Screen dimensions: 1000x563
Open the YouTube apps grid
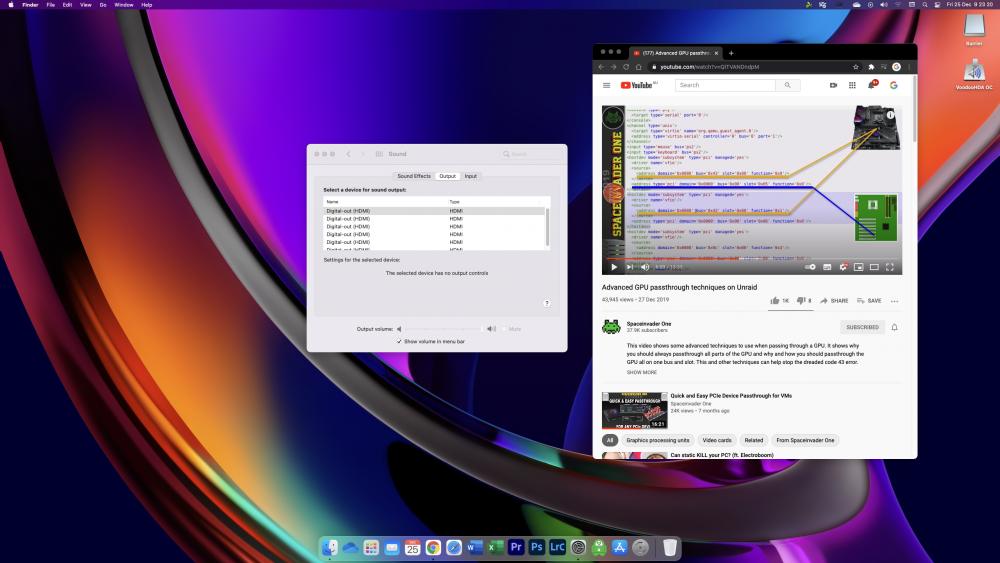click(852, 85)
